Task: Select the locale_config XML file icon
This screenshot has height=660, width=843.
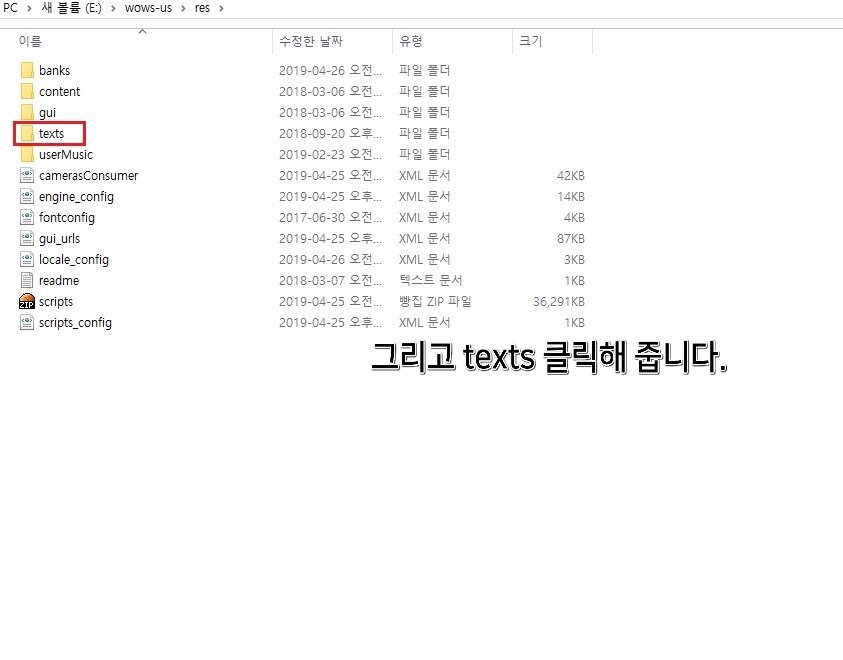Action: (x=27, y=259)
